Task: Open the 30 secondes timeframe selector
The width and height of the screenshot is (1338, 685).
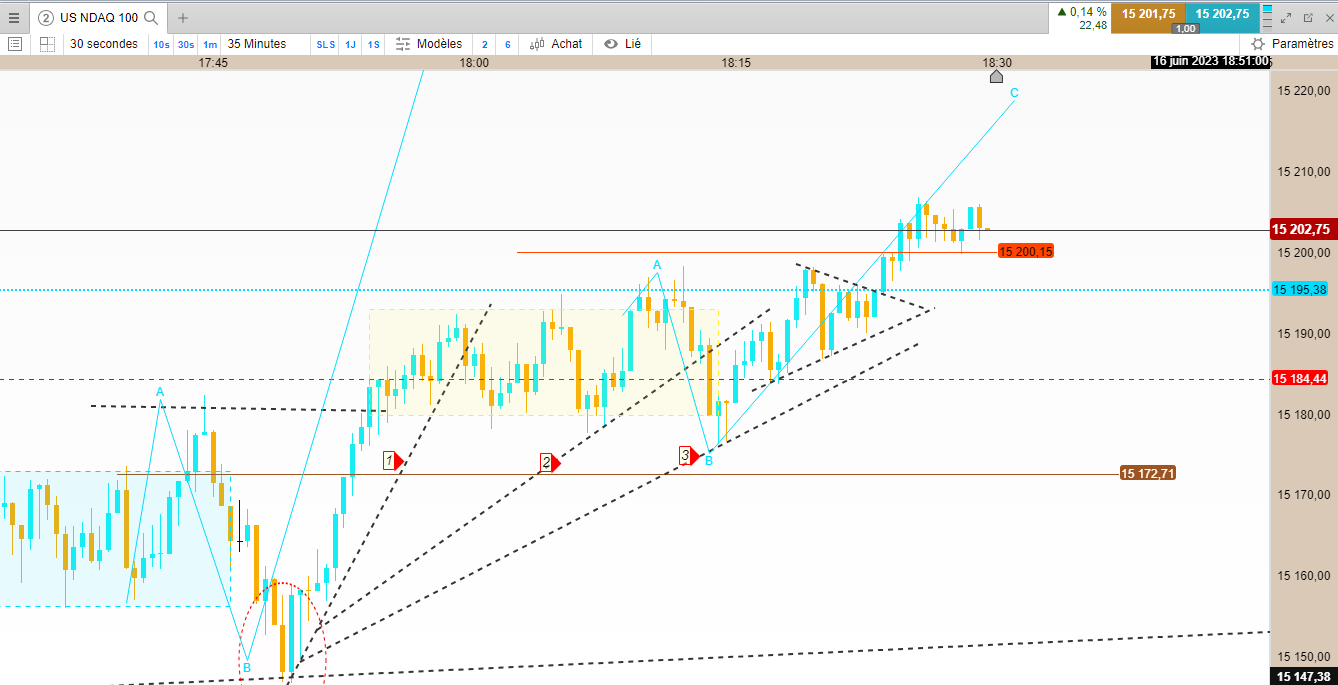Action: tap(104, 44)
